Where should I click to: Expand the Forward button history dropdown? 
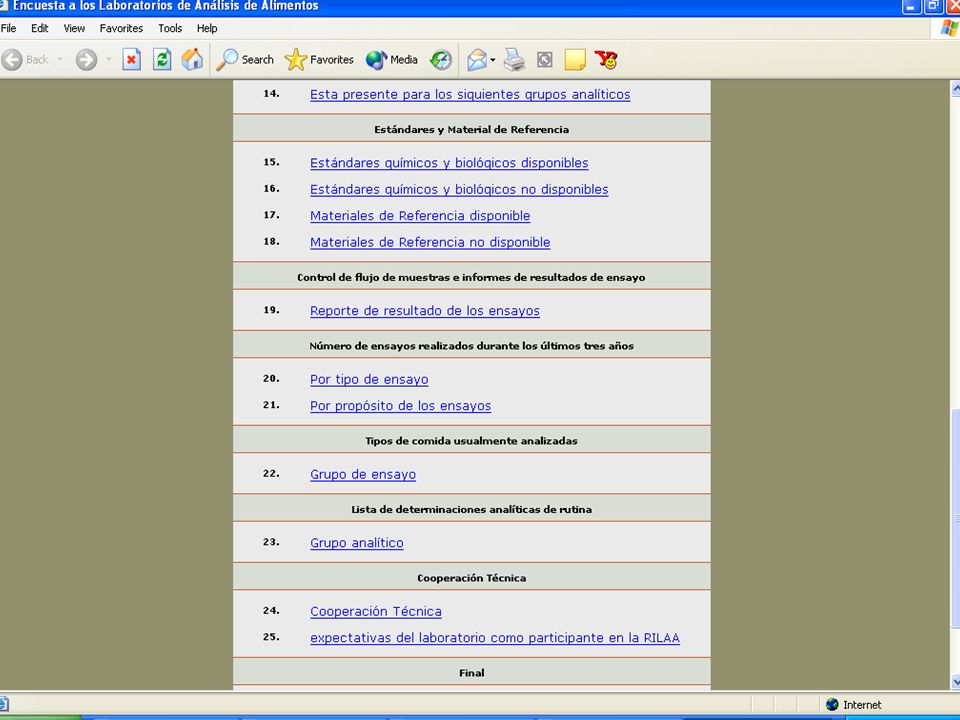[108, 59]
